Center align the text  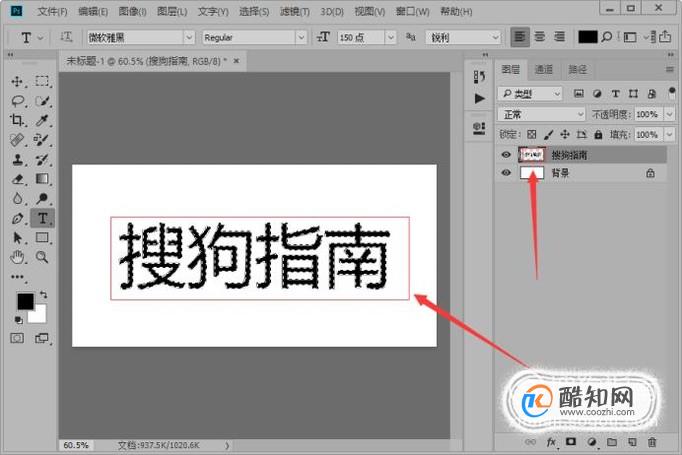pyautogui.click(x=540, y=37)
